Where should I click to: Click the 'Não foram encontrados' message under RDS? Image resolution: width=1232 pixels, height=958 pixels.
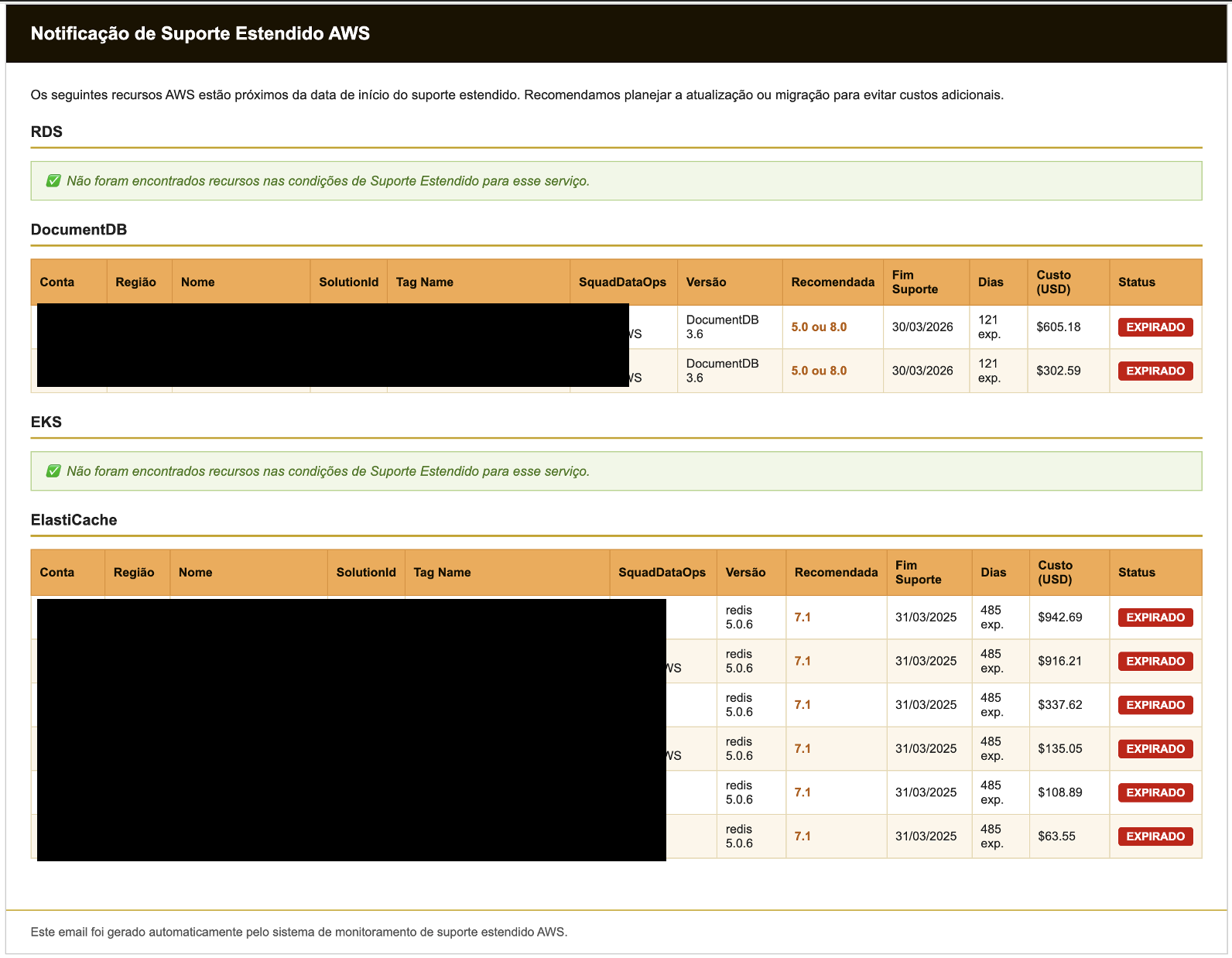click(328, 181)
